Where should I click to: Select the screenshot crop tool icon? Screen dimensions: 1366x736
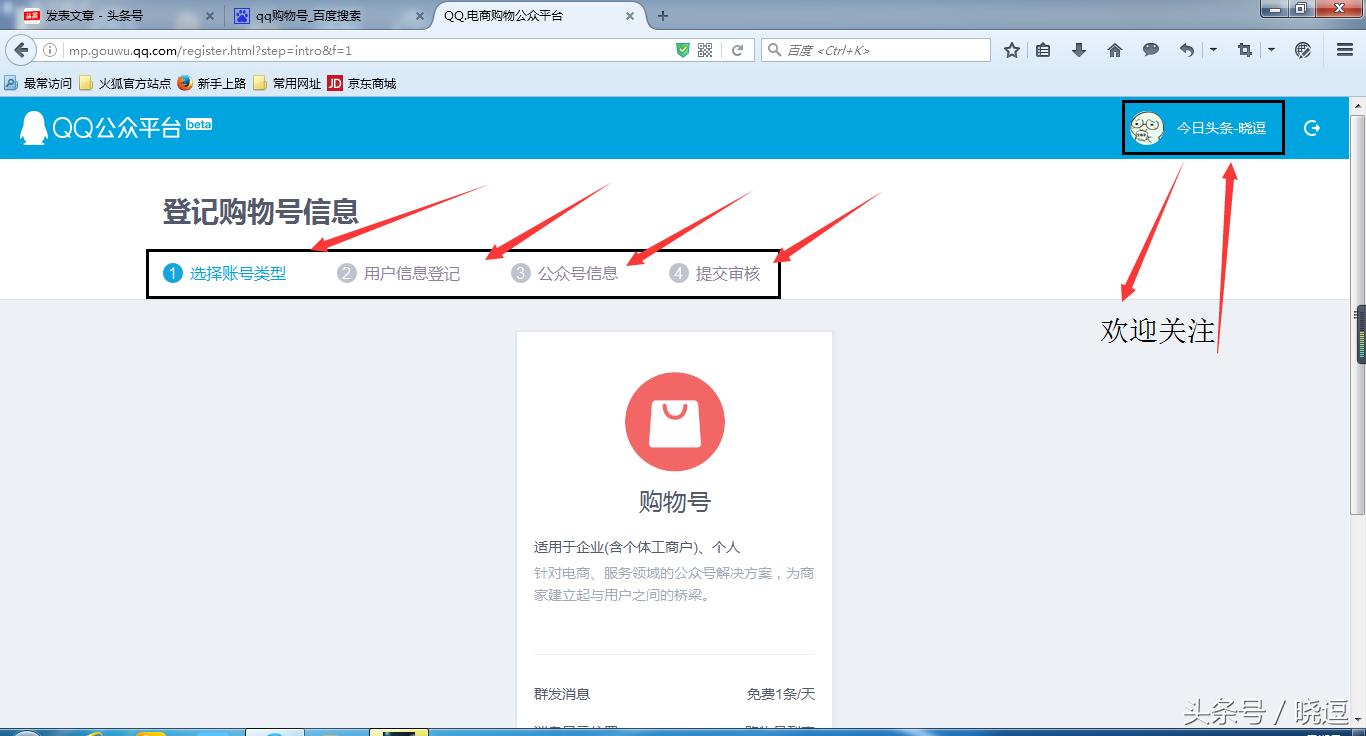(1244, 49)
